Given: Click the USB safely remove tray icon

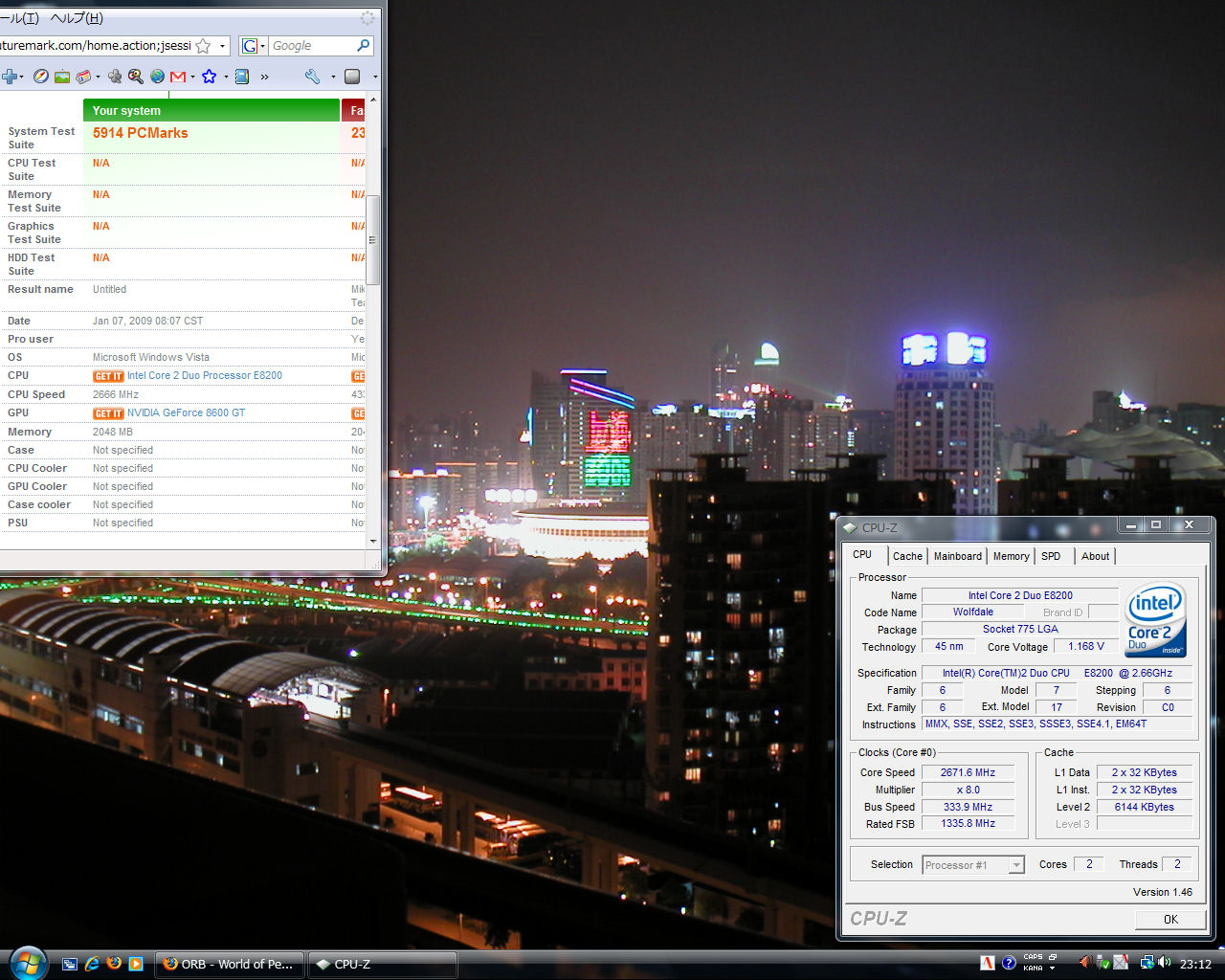Looking at the screenshot, I should click(1102, 963).
